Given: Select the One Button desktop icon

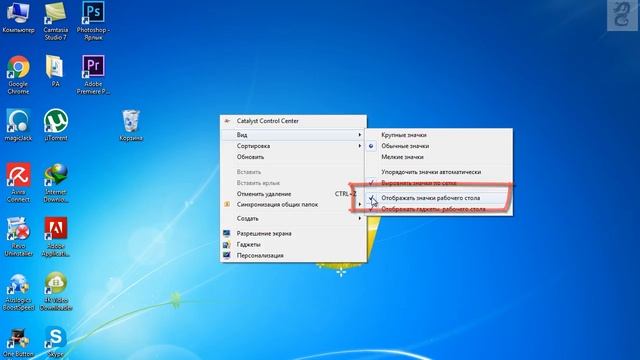Looking at the screenshot, I should tap(18, 343).
